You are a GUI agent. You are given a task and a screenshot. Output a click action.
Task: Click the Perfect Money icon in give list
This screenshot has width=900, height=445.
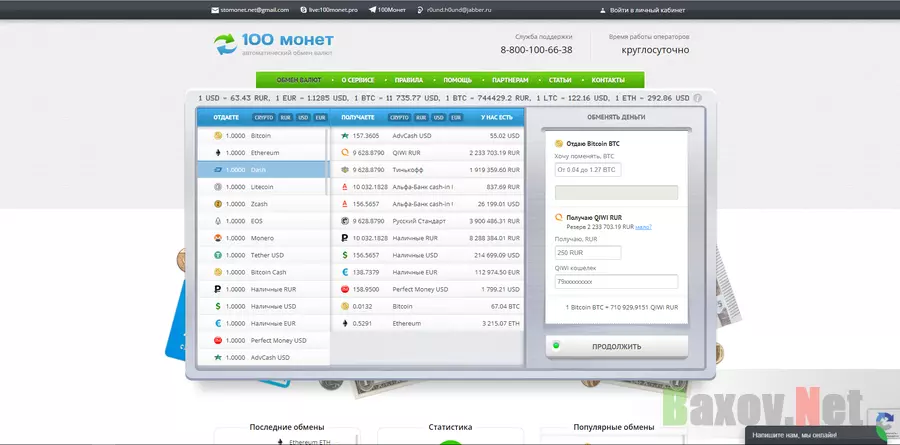tap(218, 340)
